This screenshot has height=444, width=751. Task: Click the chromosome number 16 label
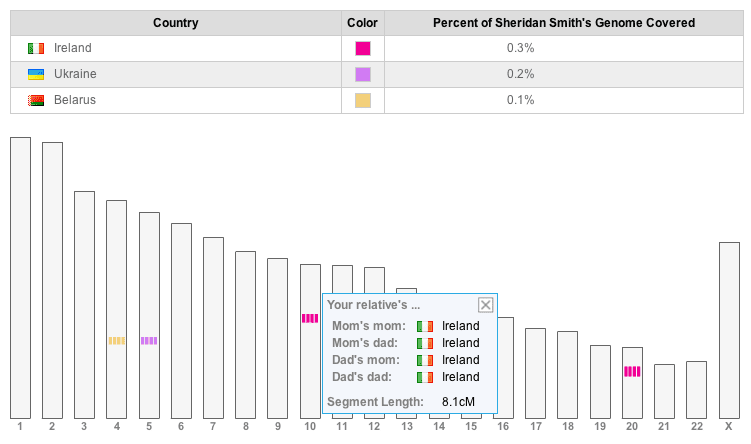click(503, 426)
